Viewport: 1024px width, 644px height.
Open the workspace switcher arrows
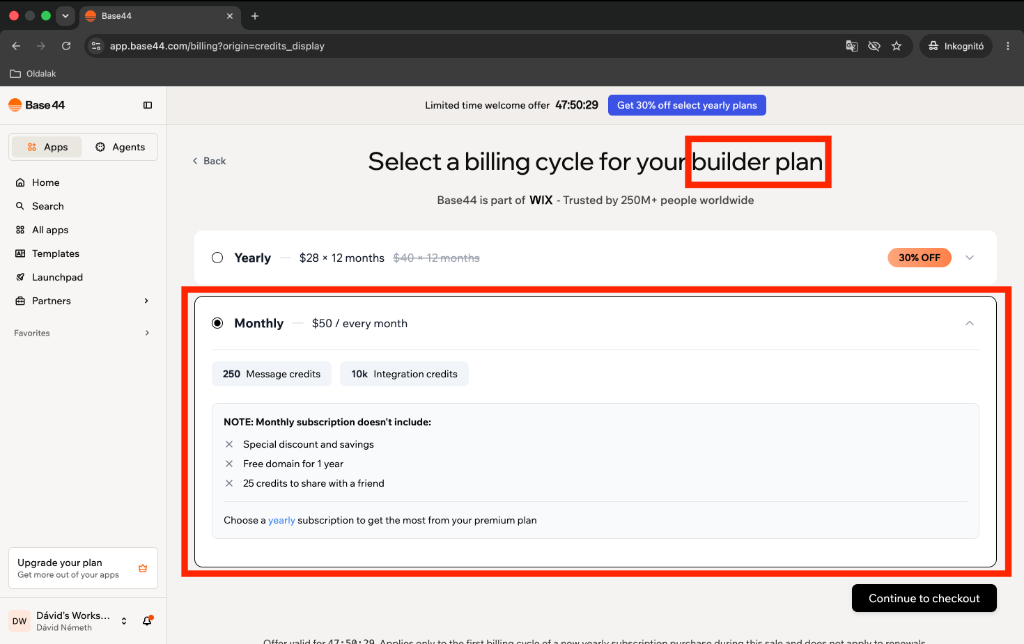click(124, 621)
